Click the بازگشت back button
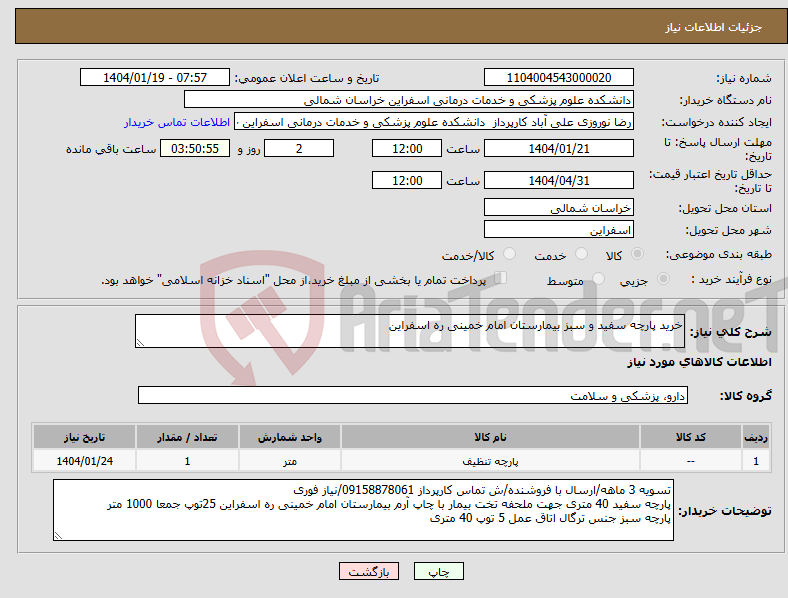Image resolution: width=788 pixels, height=598 pixels. (369, 571)
